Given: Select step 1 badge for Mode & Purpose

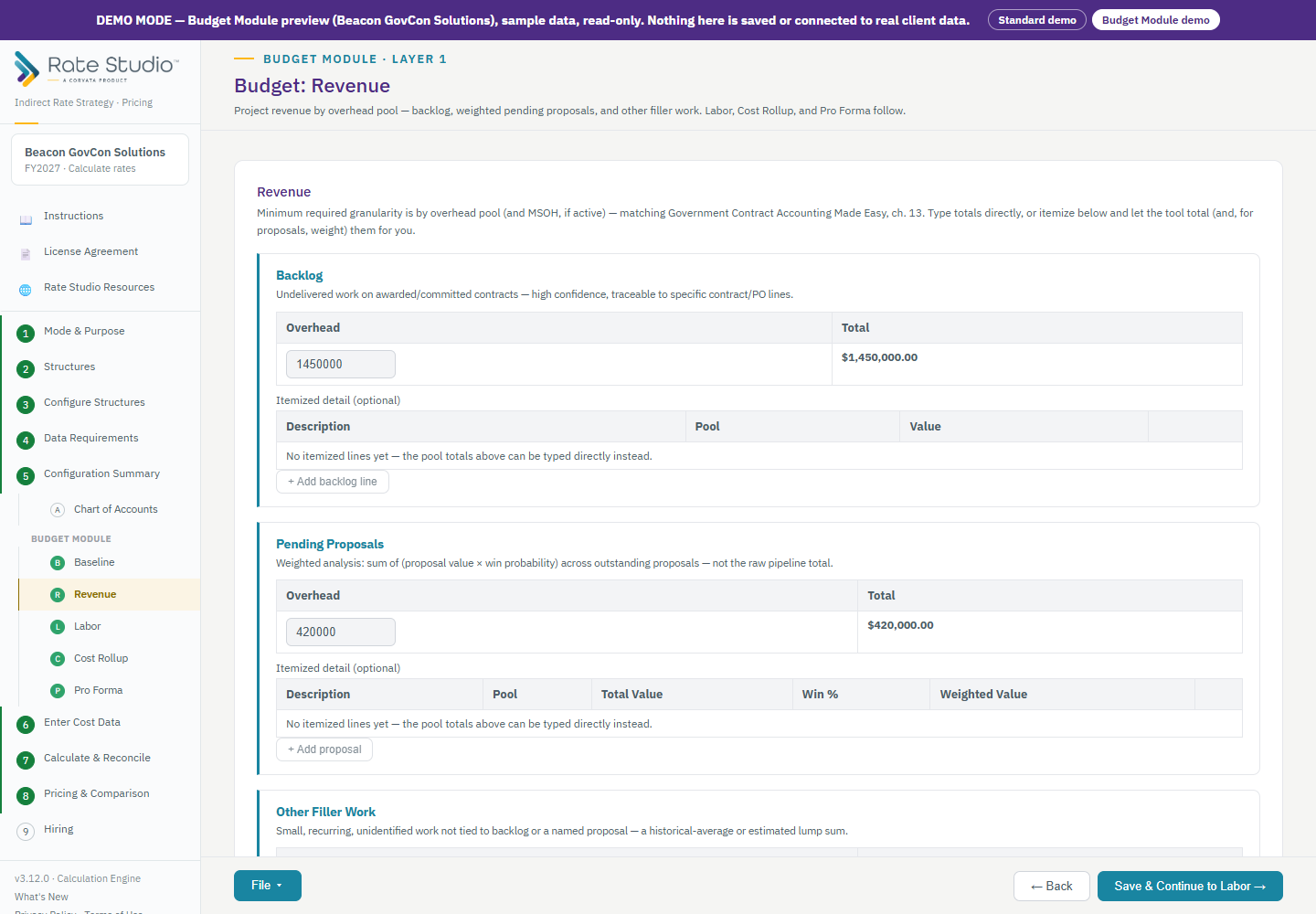Looking at the screenshot, I should coord(26,333).
